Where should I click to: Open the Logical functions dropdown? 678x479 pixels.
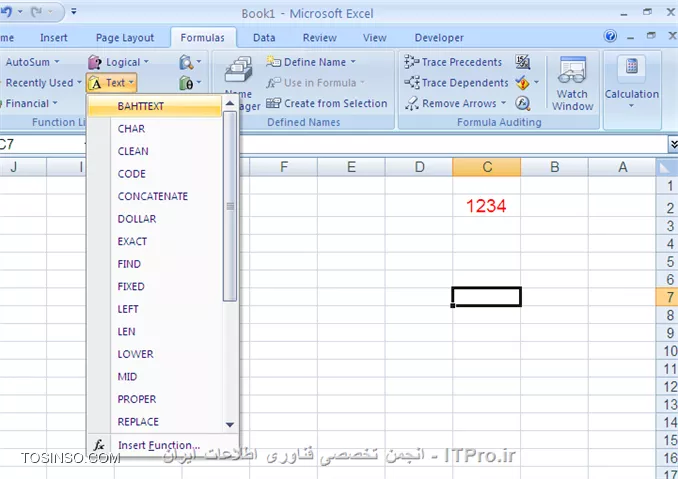pyautogui.click(x=119, y=62)
